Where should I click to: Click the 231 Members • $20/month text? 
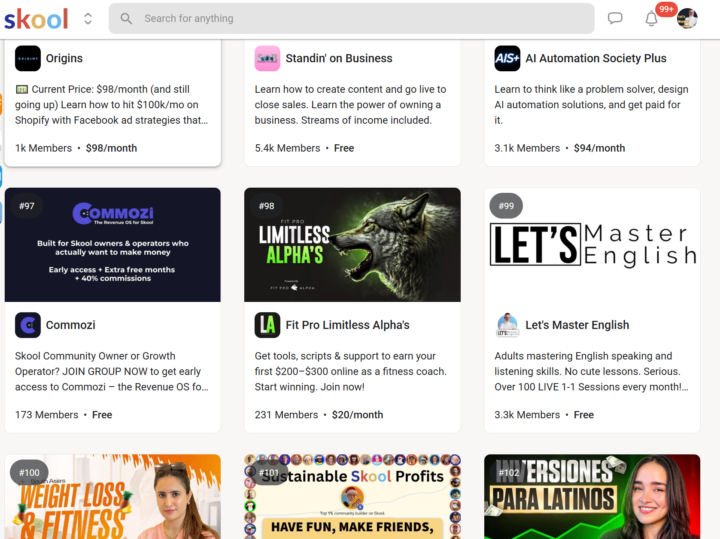(x=319, y=415)
